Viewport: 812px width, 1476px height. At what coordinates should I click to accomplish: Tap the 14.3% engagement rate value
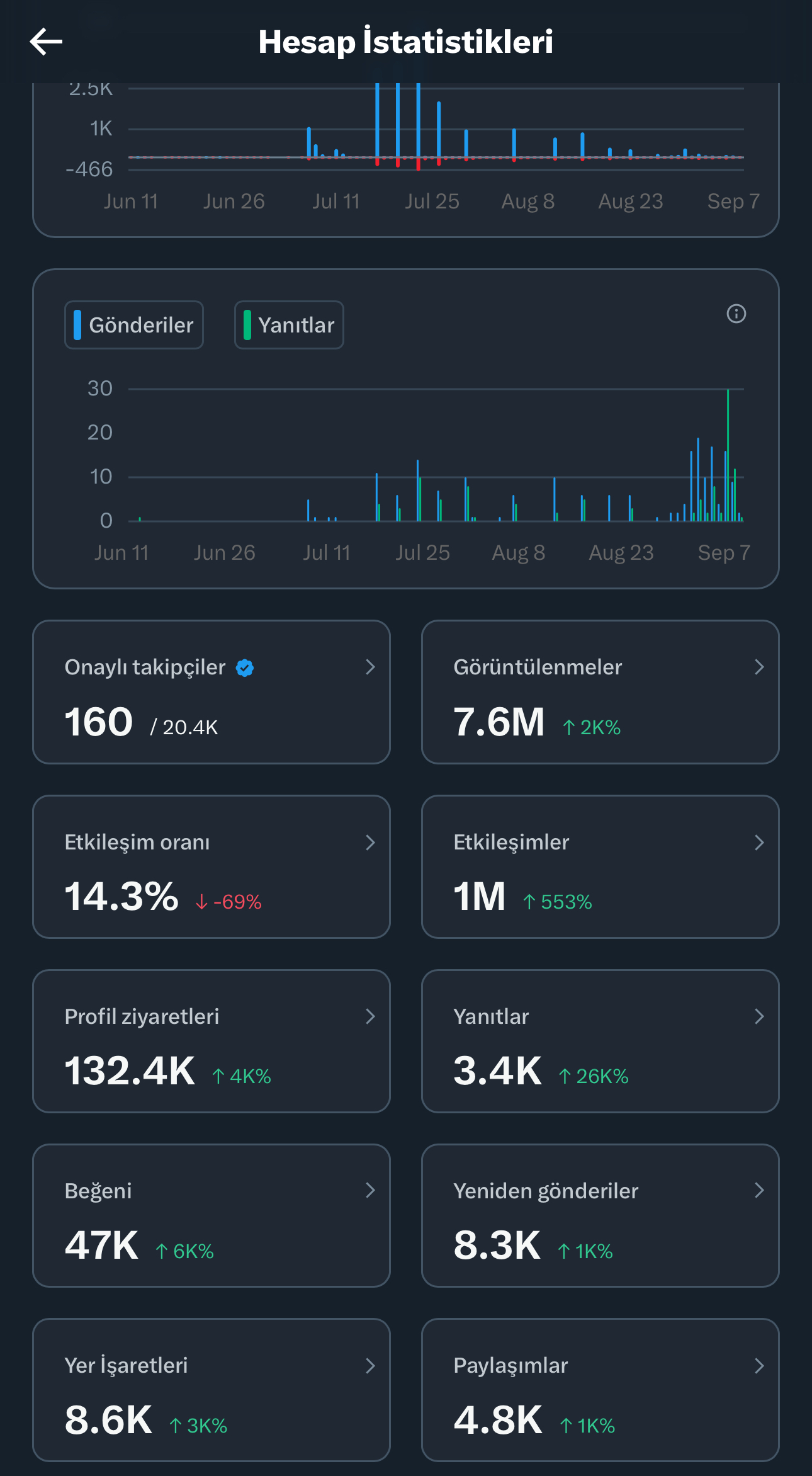[121, 896]
